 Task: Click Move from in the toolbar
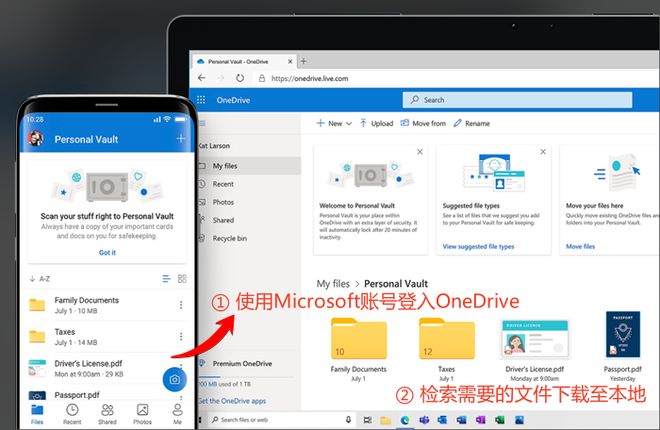pos(423,123)
